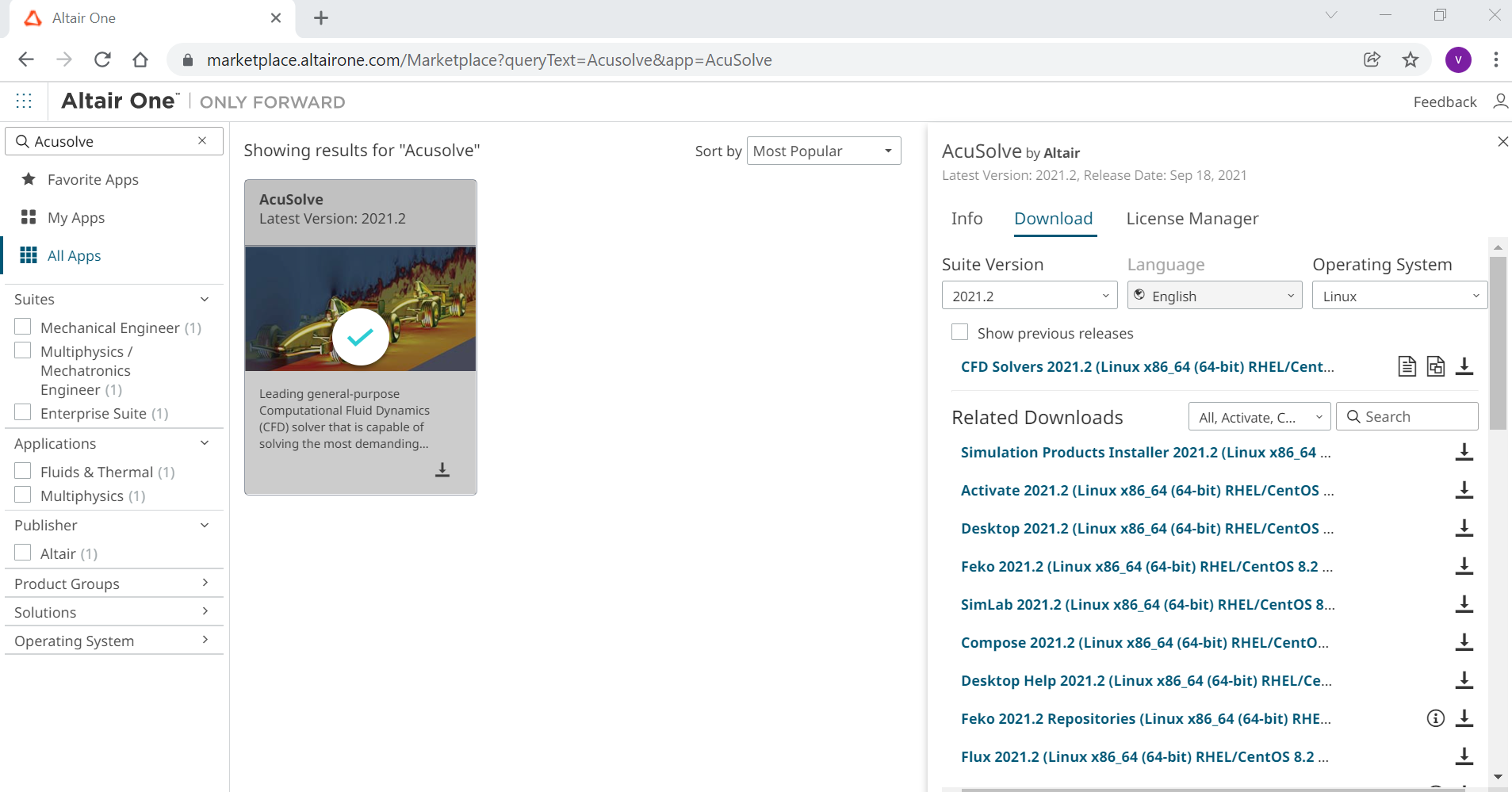This screenshot has height=792, width=1512.
Task: Enable Show previous releases checkbox
Action: (x=960, y=333)
